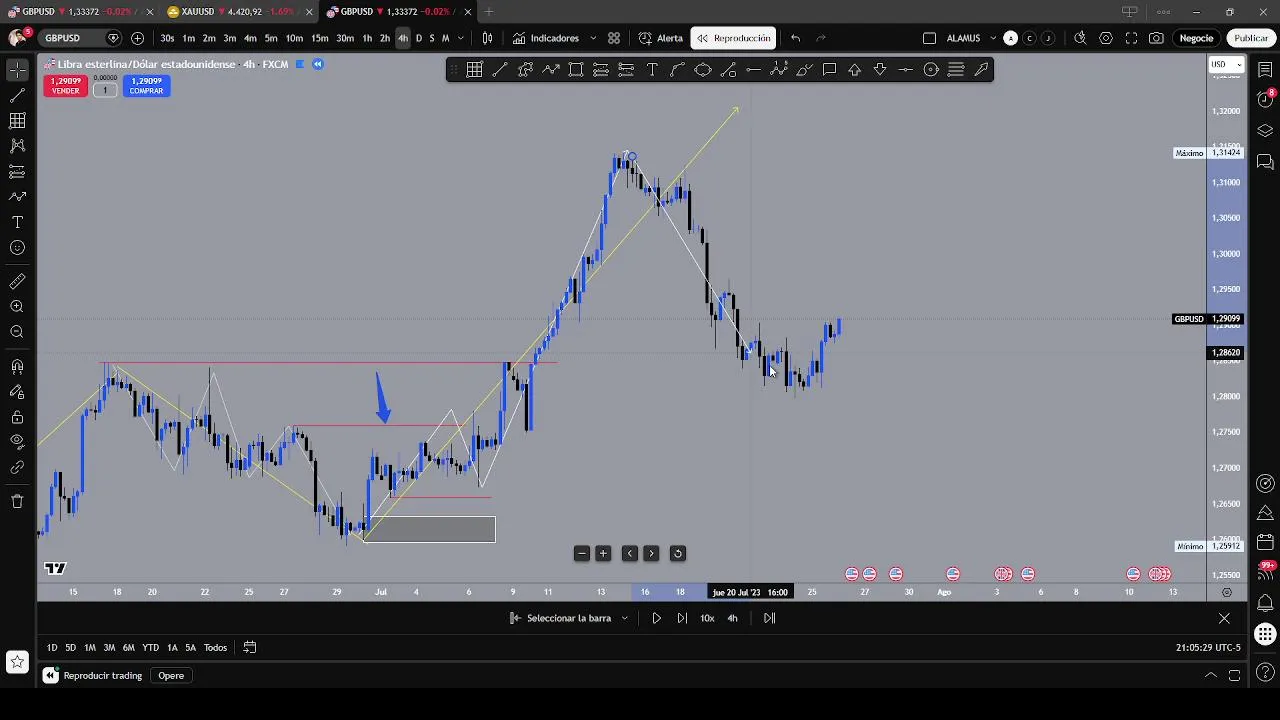The width and height of the screenshot is (1280, 720).
Task: Select the trend line tool in left sidebar
Action: (17, 96)
